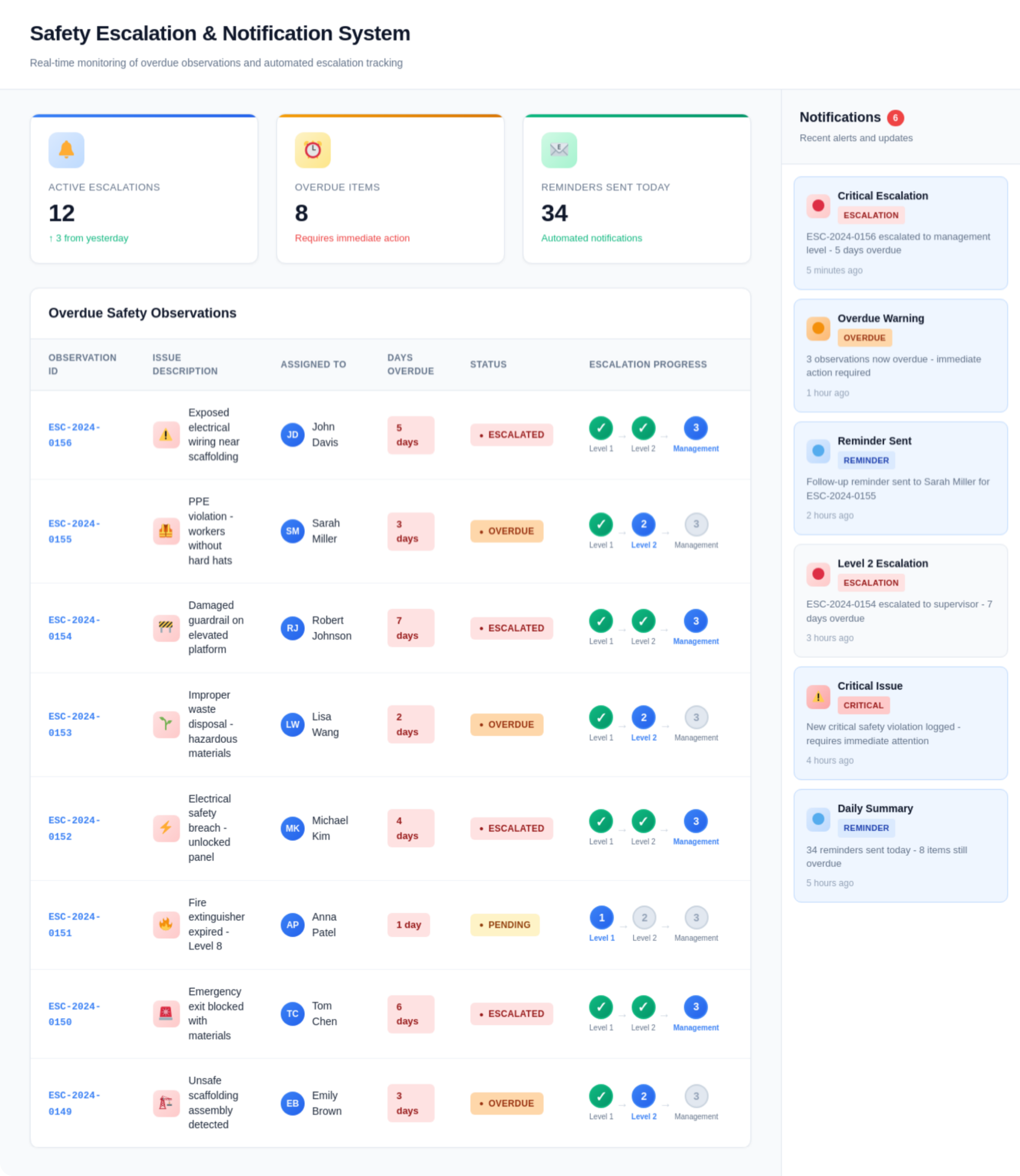Image resolution: width=1020 pixels, height=1176 pixels.
Task: Click the lightning bolt electrical breach icon
Action: tap(166, 828)
